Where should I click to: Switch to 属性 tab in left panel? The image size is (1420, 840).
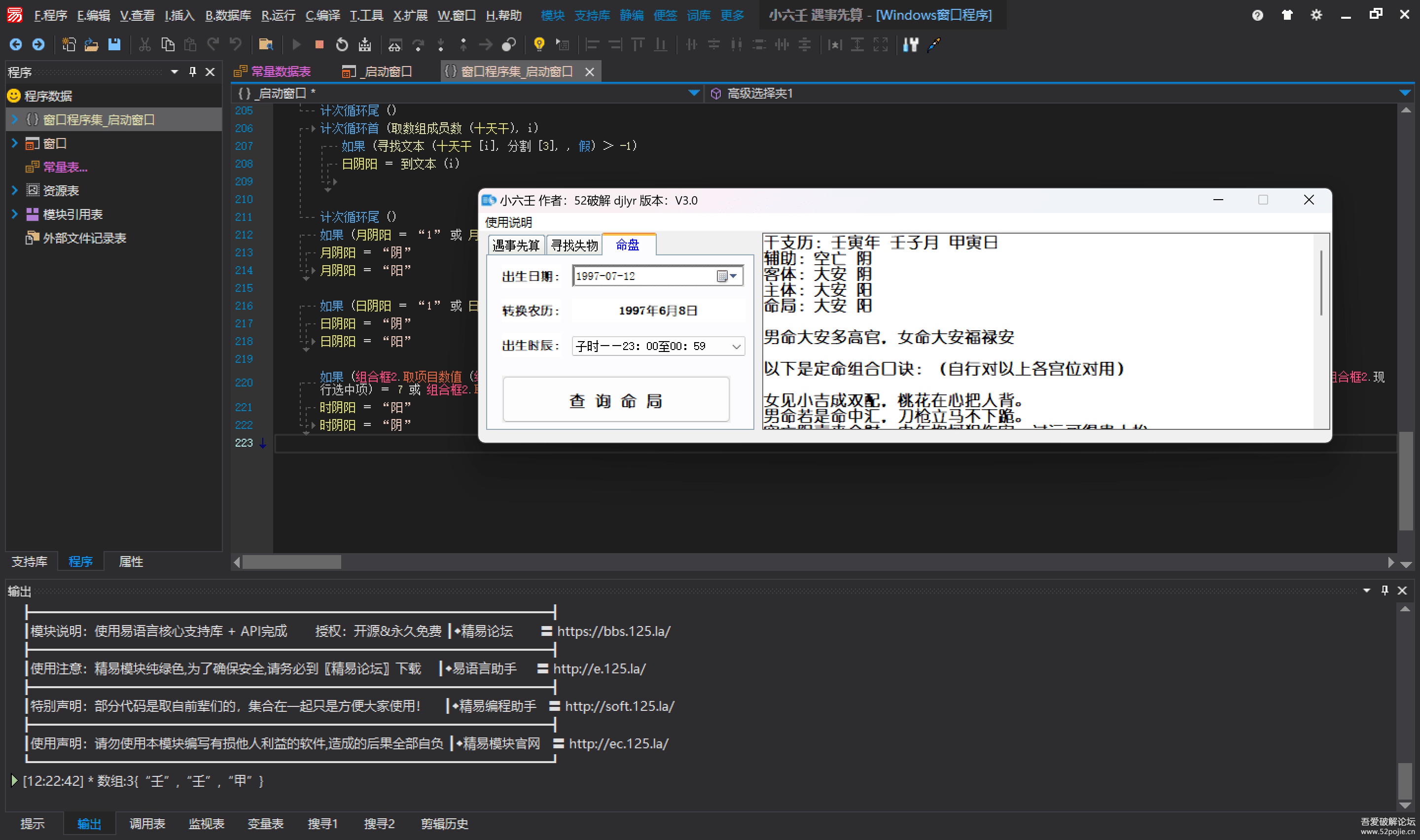131,561
